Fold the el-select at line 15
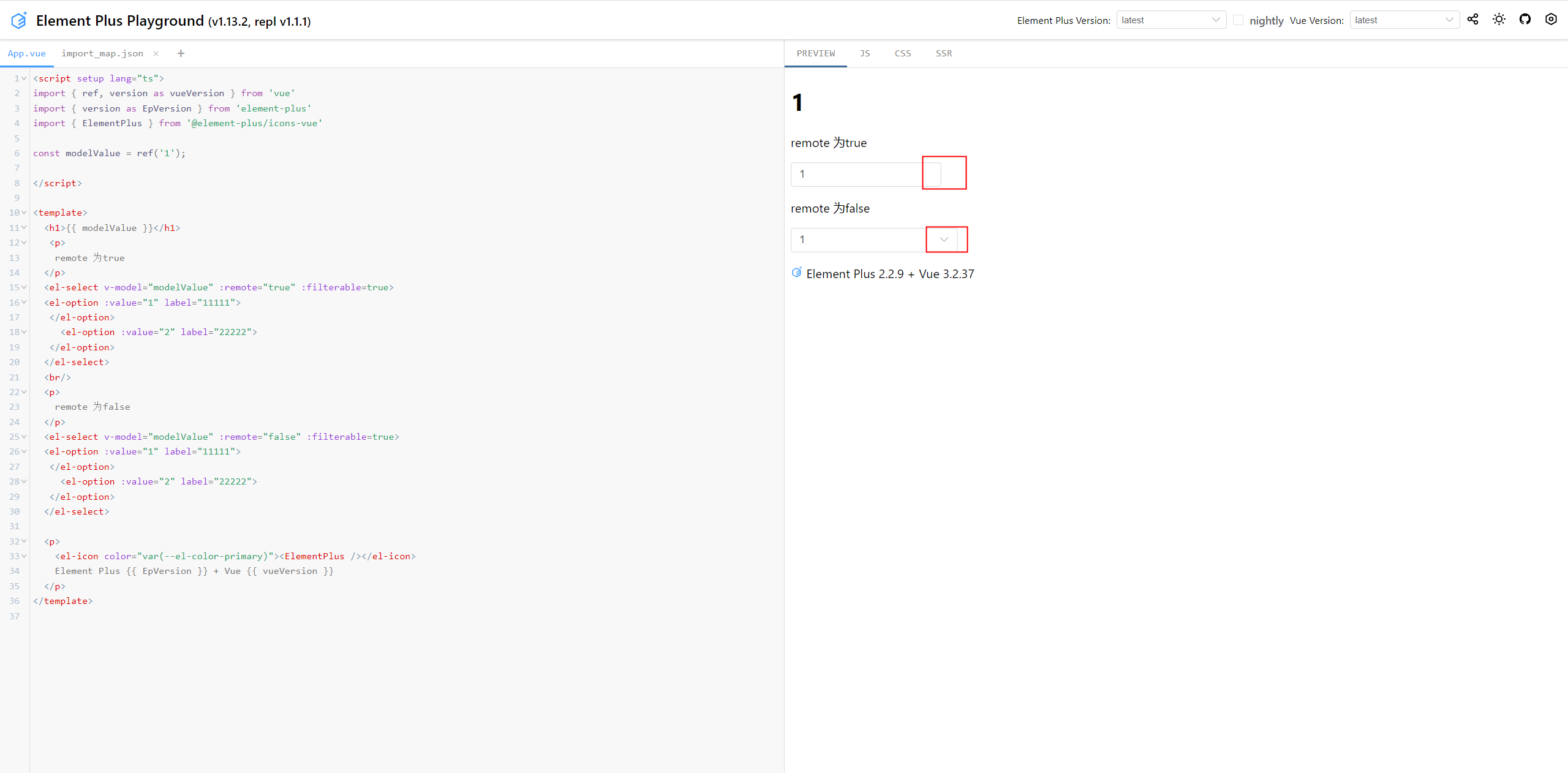Screen dimensions: 1568x773 coord(24,287)
